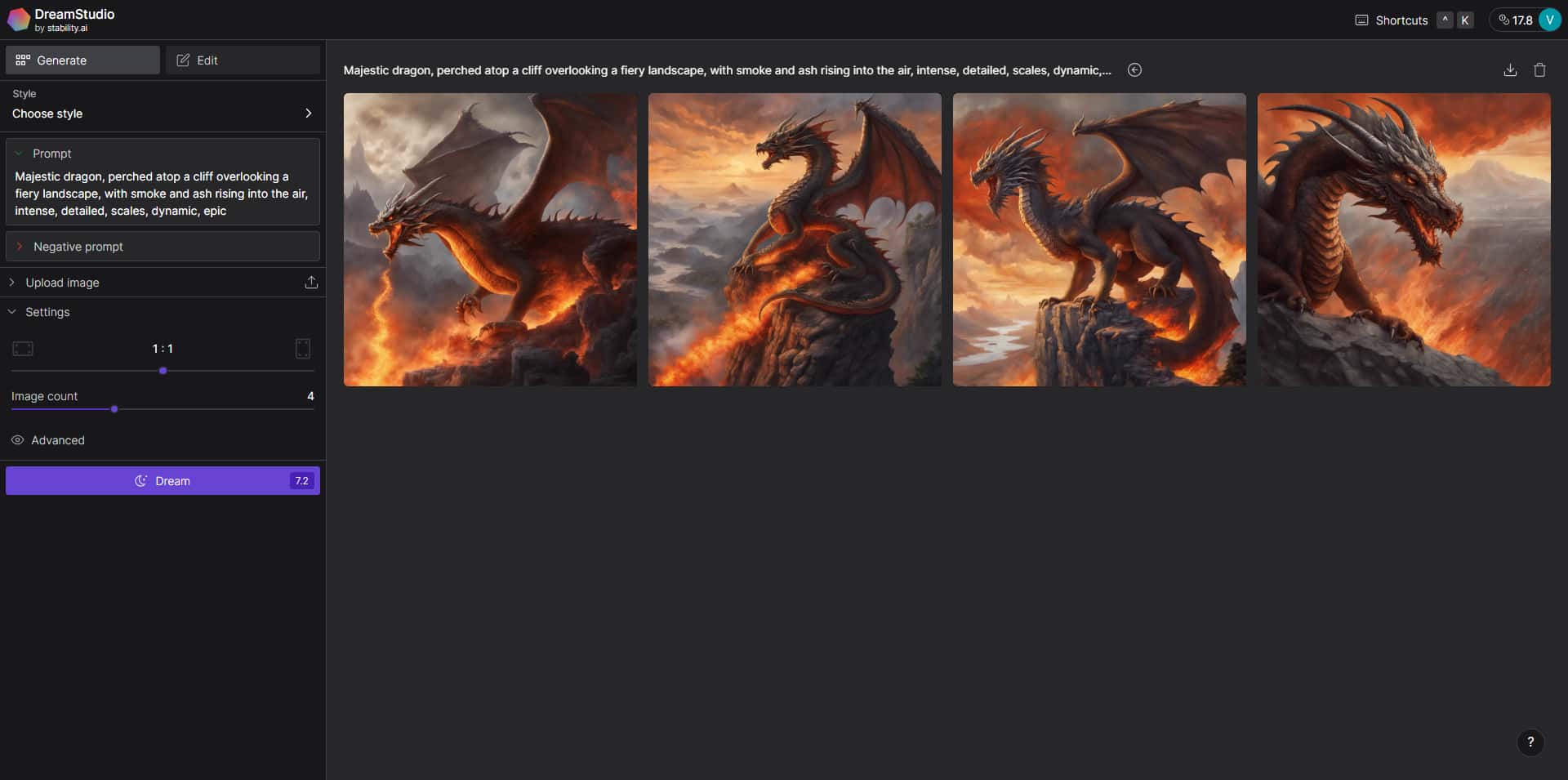The height and width of the screenshot is (780, 1568).
Task: Click the Image count value 4
Action: tap(310, 396)
